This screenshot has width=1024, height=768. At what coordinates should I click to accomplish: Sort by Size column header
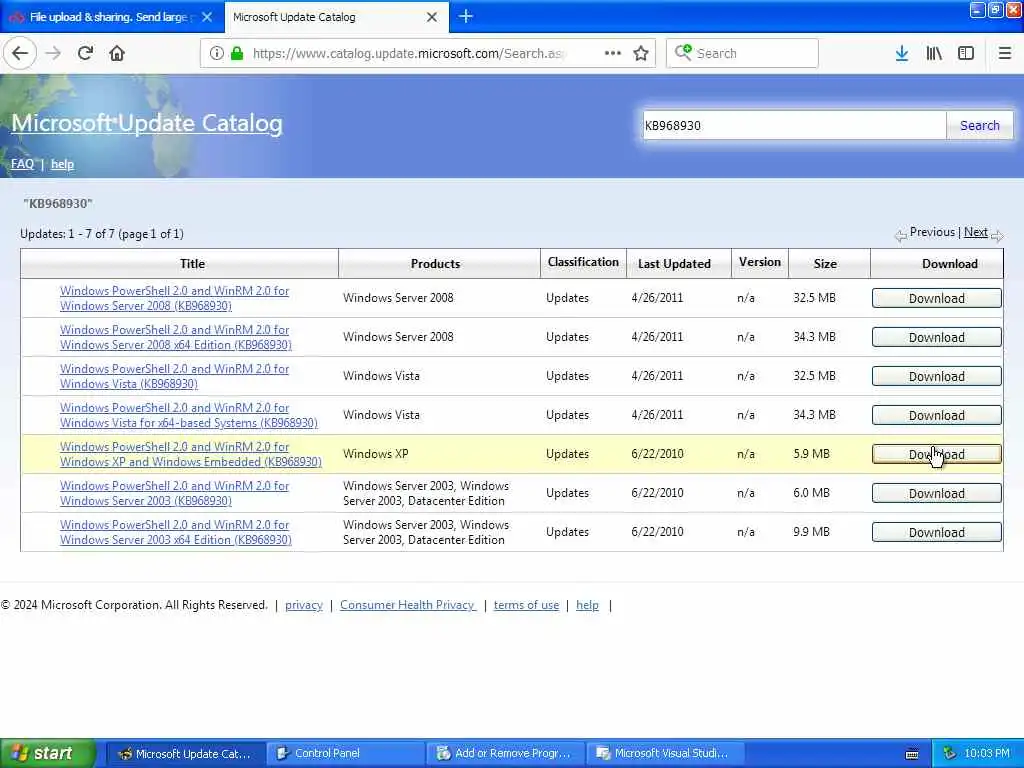pyautogui.click(x=825, y=264)
